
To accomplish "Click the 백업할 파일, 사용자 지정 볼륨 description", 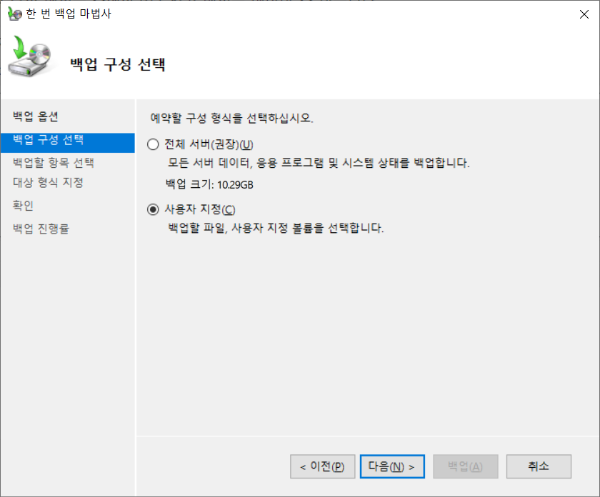I will (276, 228).
